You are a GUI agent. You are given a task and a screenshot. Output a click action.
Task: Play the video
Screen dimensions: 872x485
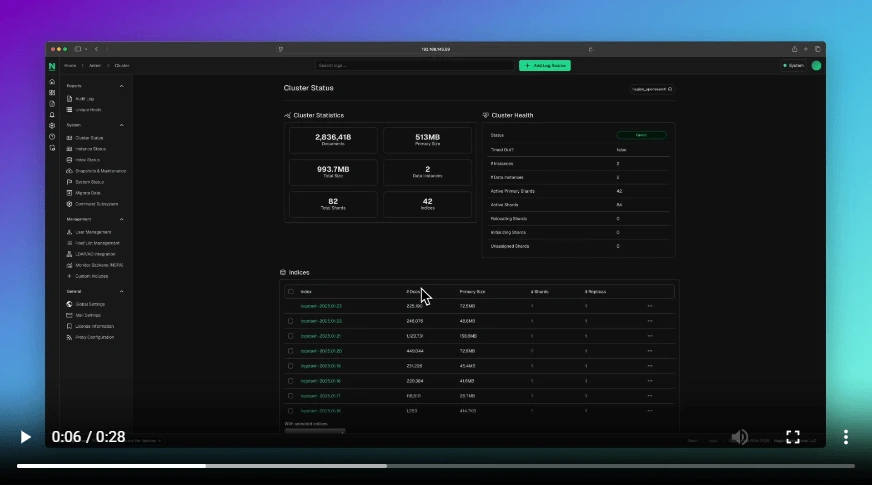click(26, 437)
